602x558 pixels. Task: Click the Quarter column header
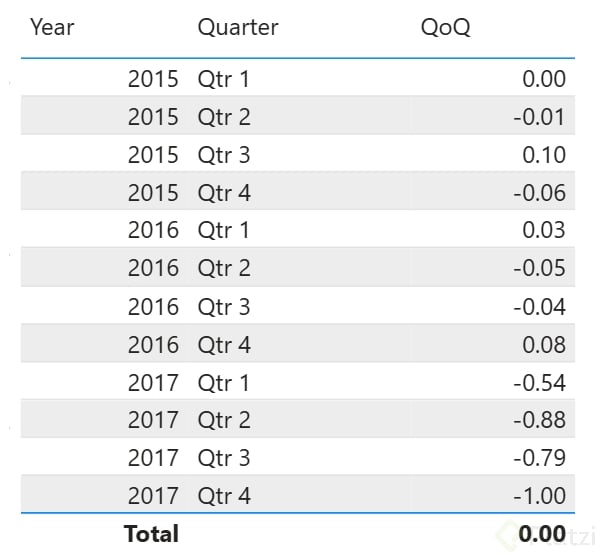tap(238, 27)
